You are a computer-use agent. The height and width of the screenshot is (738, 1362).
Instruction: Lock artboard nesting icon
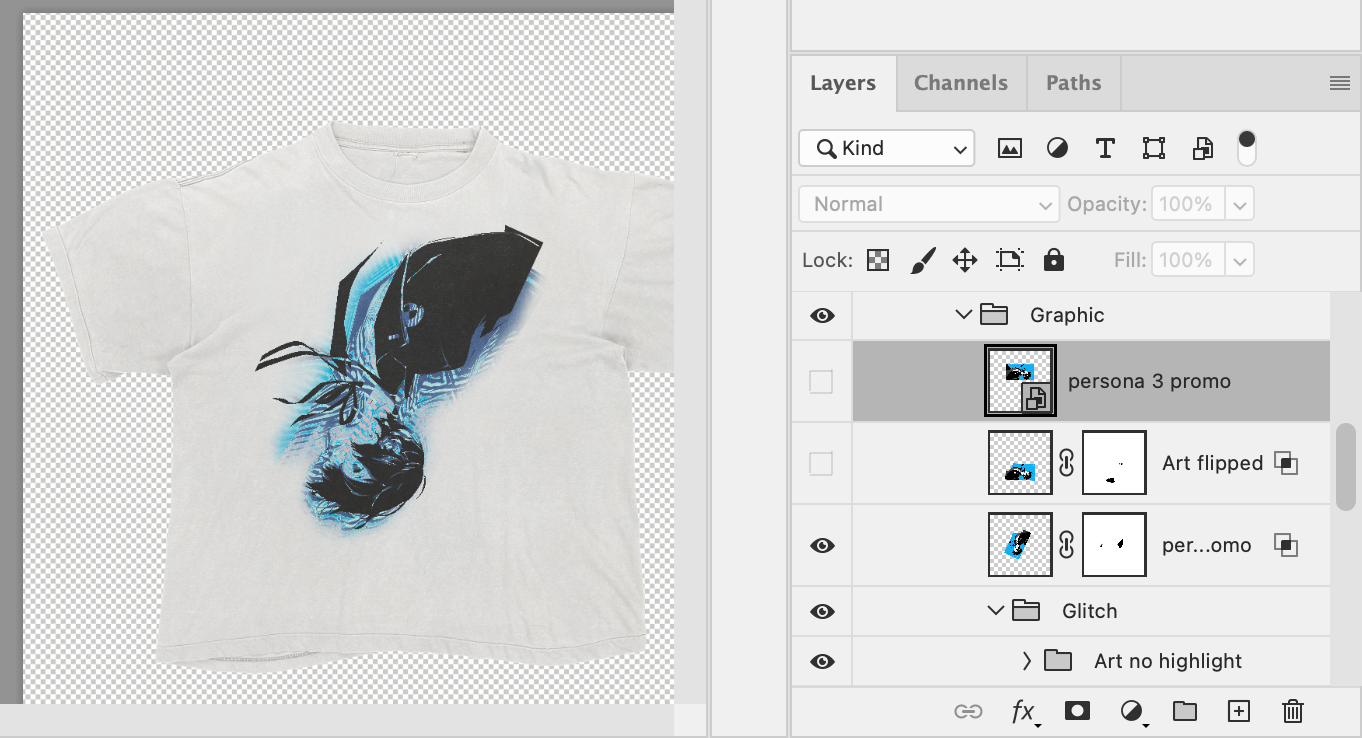pyautogui.click(x=1010, y=261)
